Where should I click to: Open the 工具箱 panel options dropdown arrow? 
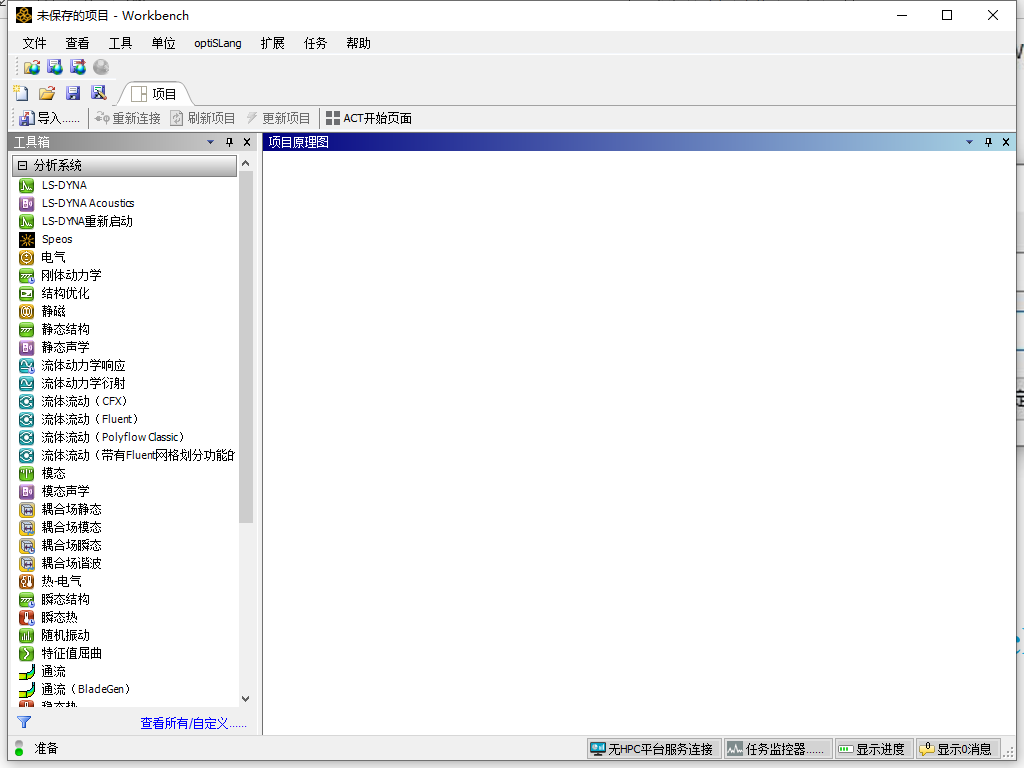point(210,142)
